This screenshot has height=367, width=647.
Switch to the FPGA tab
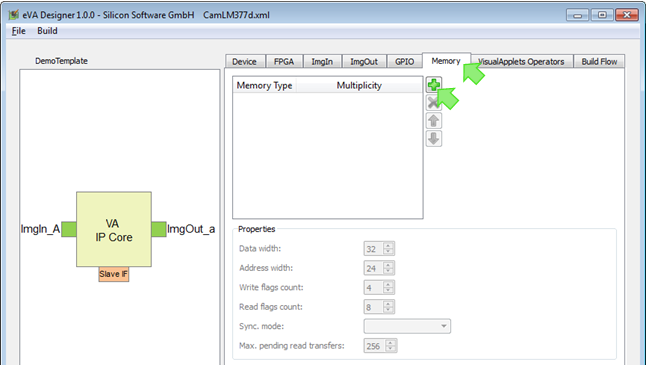click(x=284, y=62)
